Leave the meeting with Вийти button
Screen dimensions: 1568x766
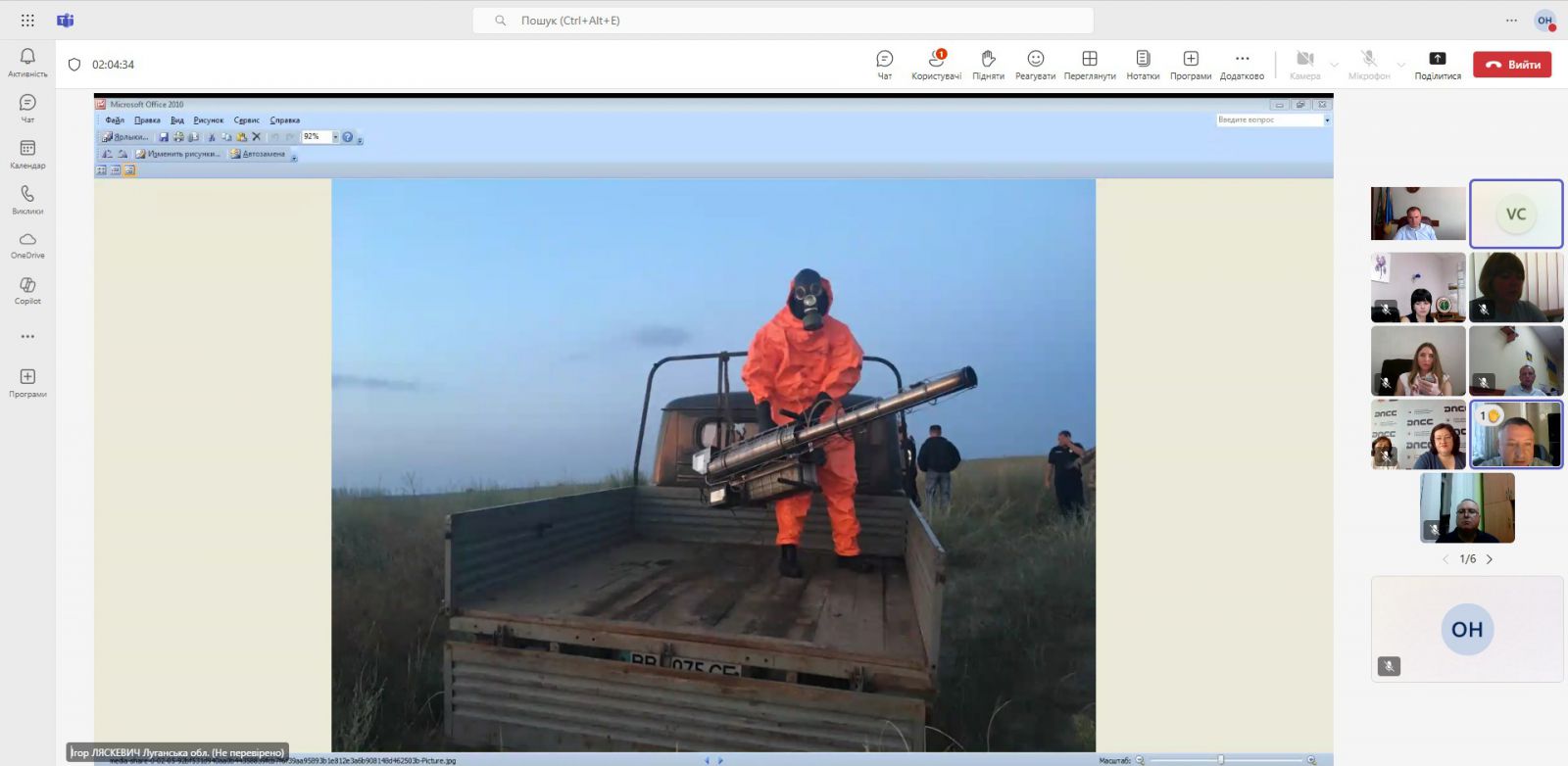1512,65
